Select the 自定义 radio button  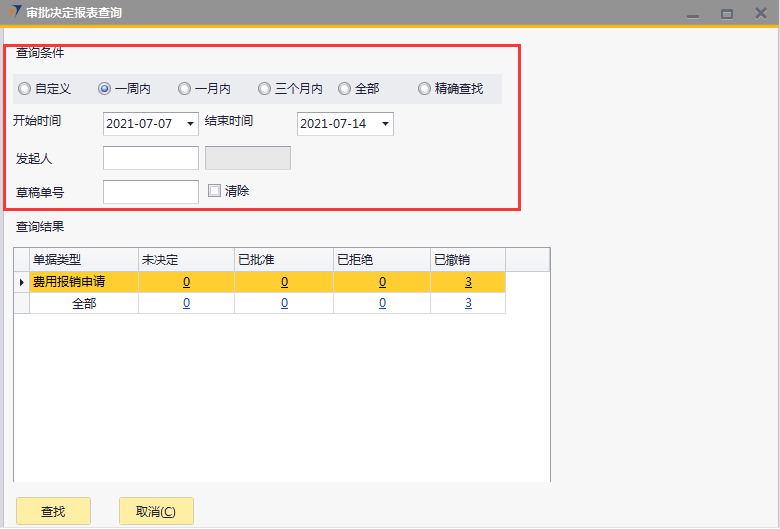click(x=25, y=89)
